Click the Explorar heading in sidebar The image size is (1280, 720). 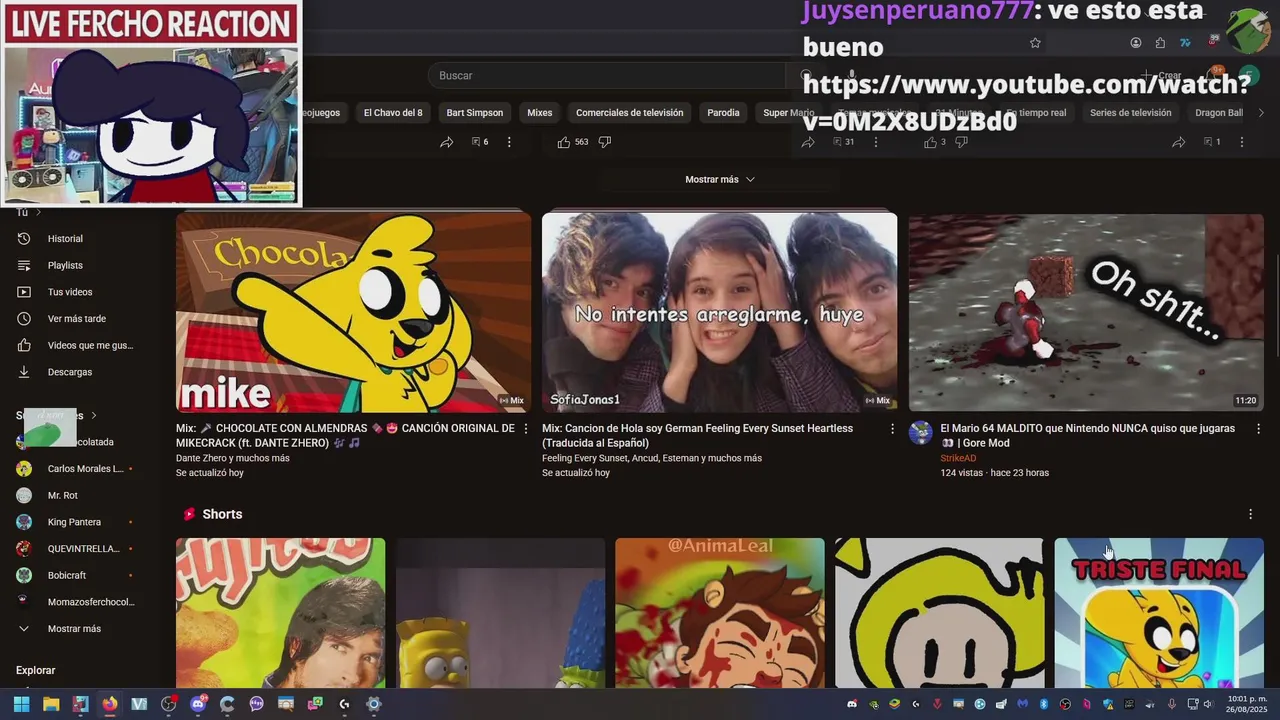coord(36,671)
